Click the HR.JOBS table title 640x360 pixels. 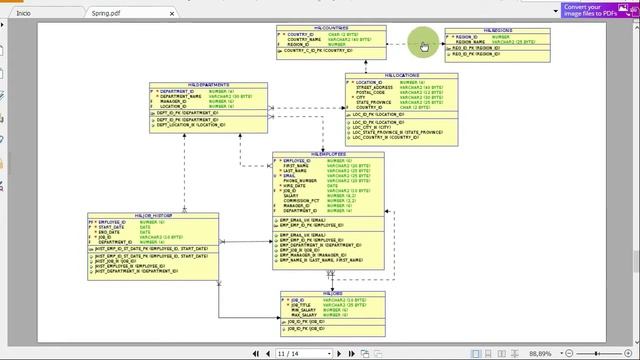tap(333, 293)
